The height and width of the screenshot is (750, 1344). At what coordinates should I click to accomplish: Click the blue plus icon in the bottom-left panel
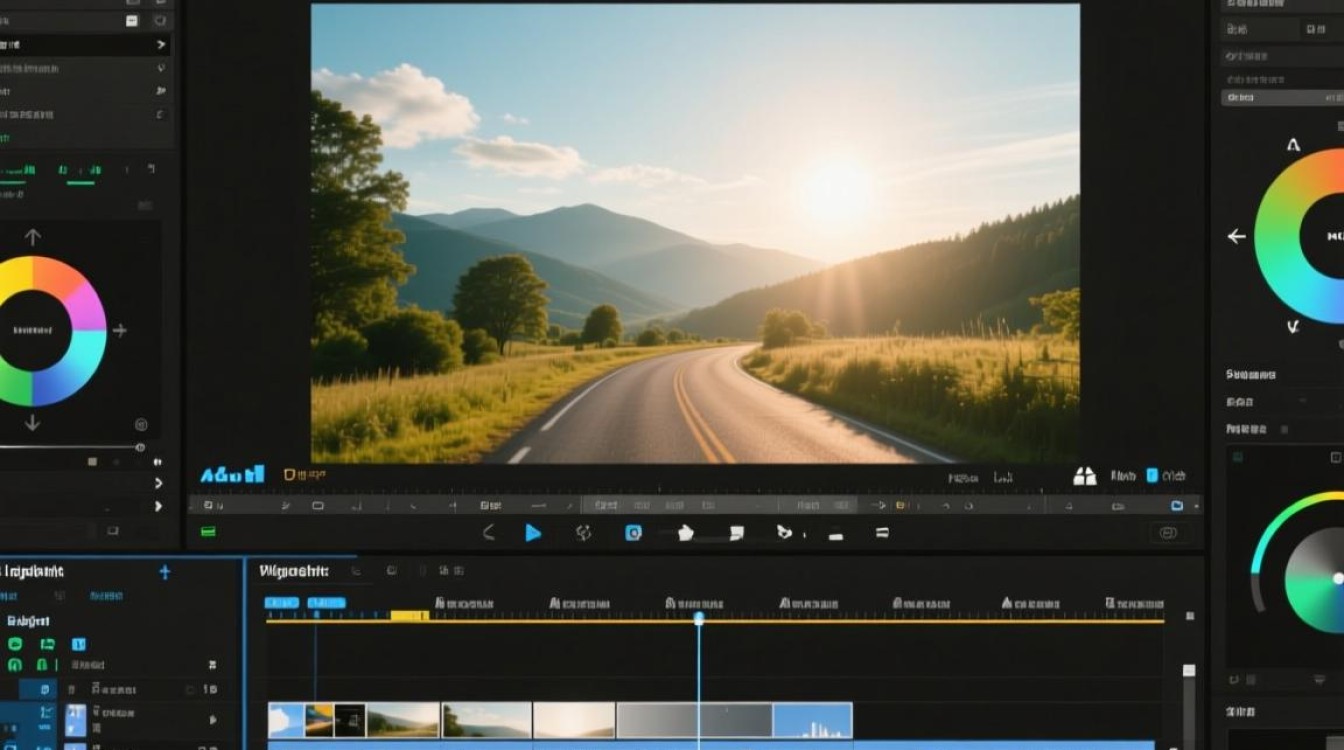165,572
